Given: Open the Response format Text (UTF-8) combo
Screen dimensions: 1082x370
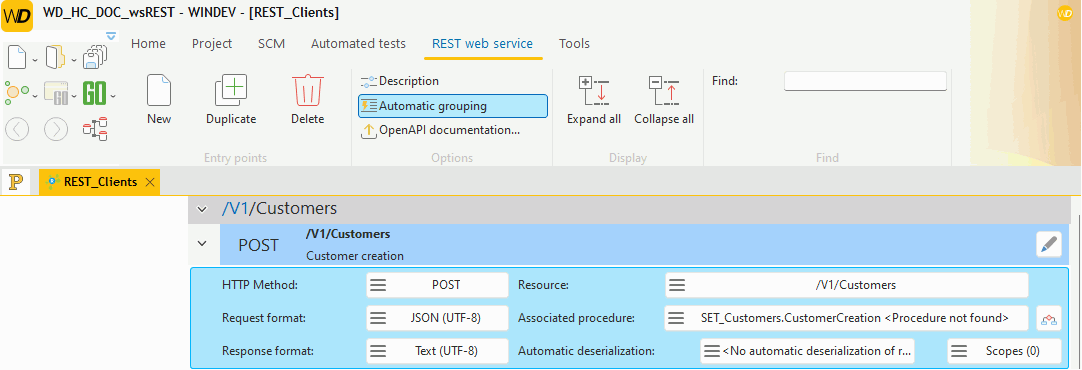Looking at the screenshot, I should [437, 351].
